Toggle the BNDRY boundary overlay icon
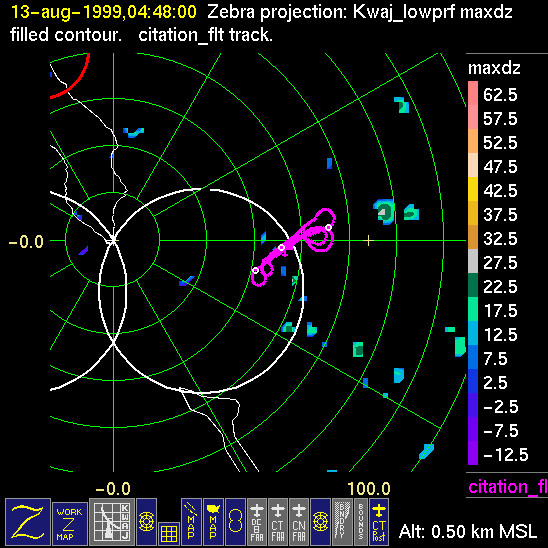The width and height of the screenshot is (548, 548). pyautogui.click(x=342, y=521)
